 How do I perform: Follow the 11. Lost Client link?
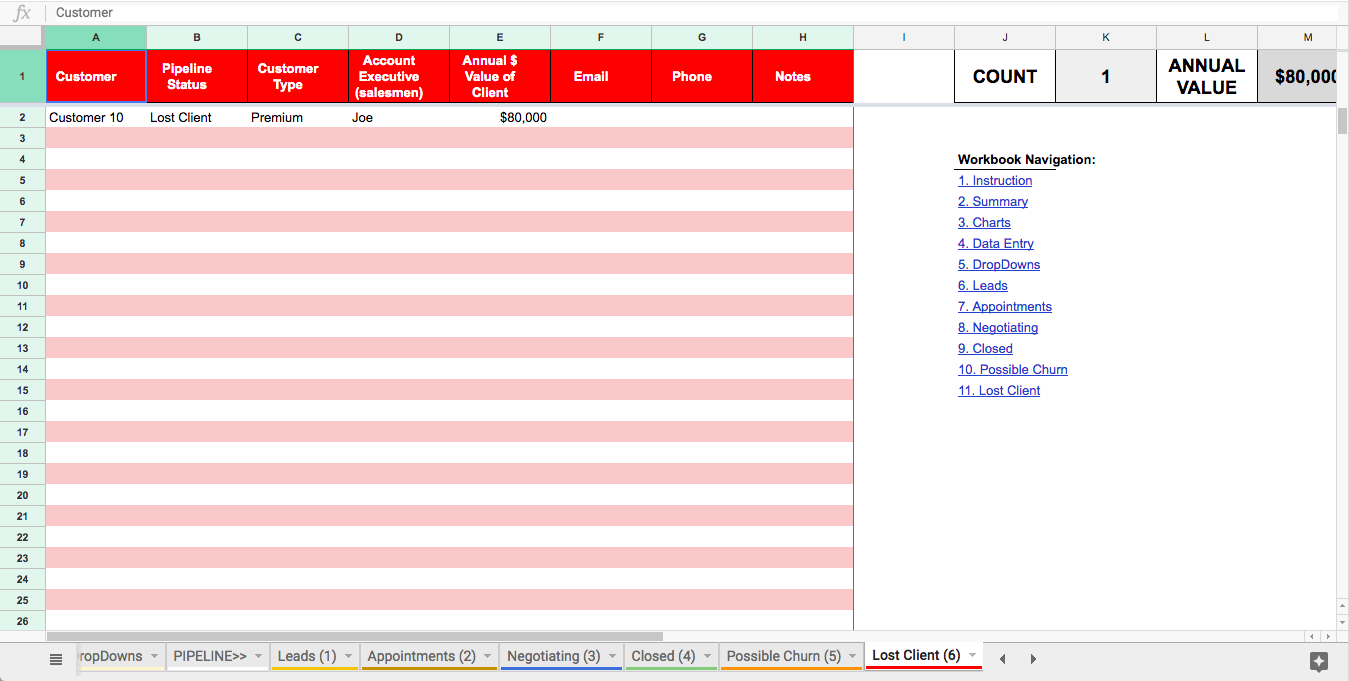[x=999, y=391]
